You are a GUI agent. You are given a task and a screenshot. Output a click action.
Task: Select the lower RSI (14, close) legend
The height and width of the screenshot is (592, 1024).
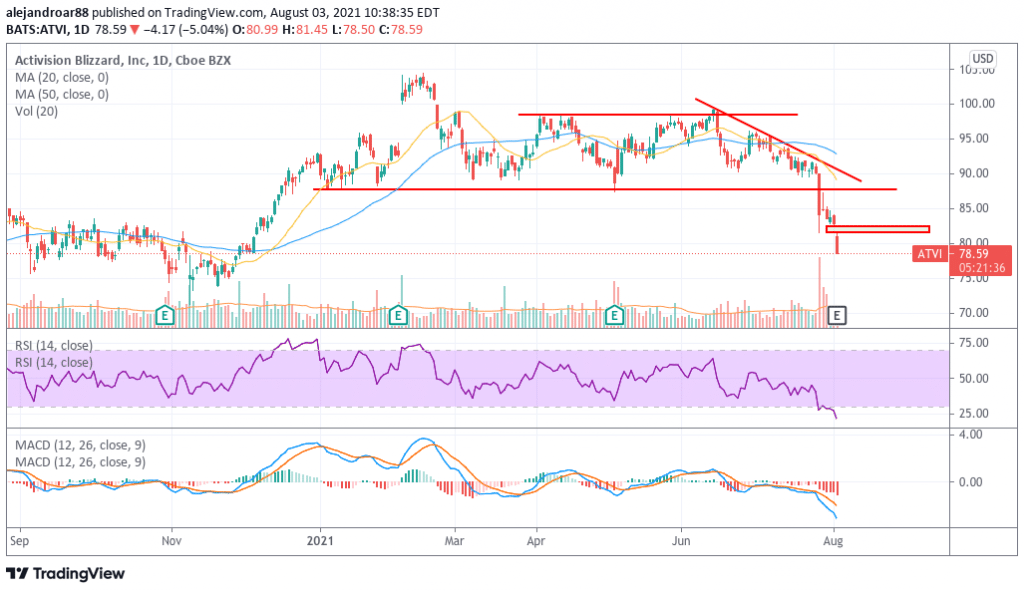pos(54,362)
